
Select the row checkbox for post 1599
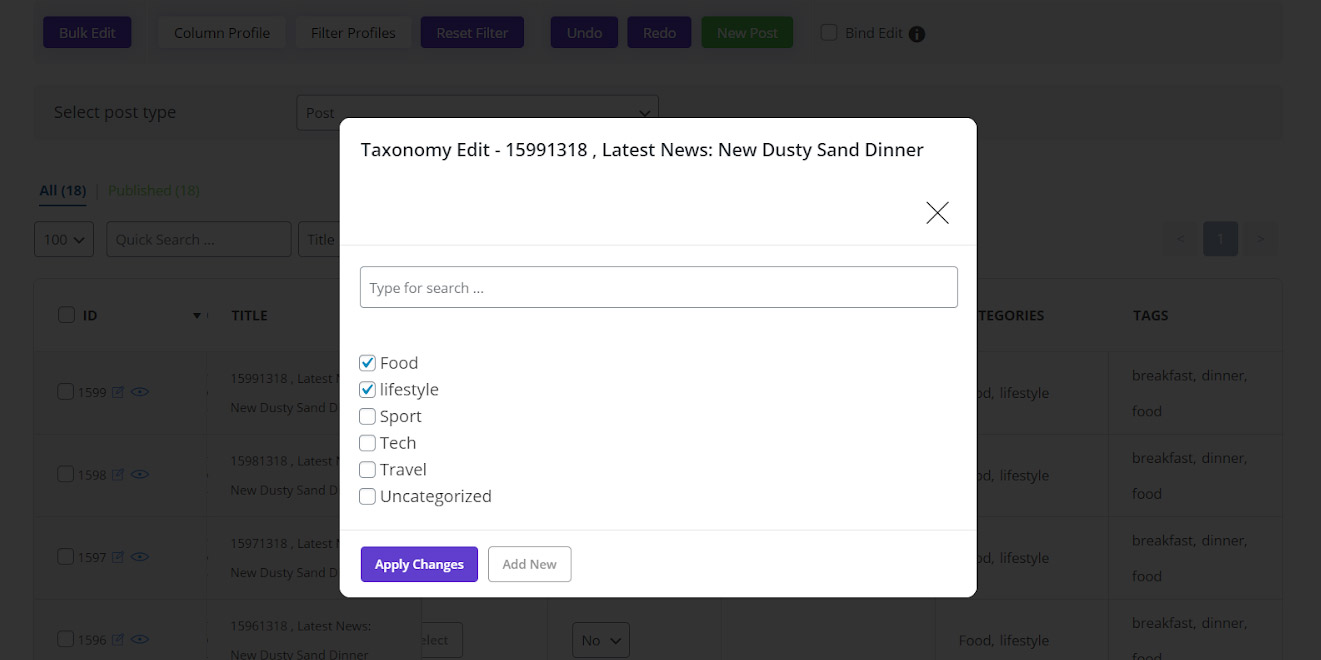tap(66, 392)
